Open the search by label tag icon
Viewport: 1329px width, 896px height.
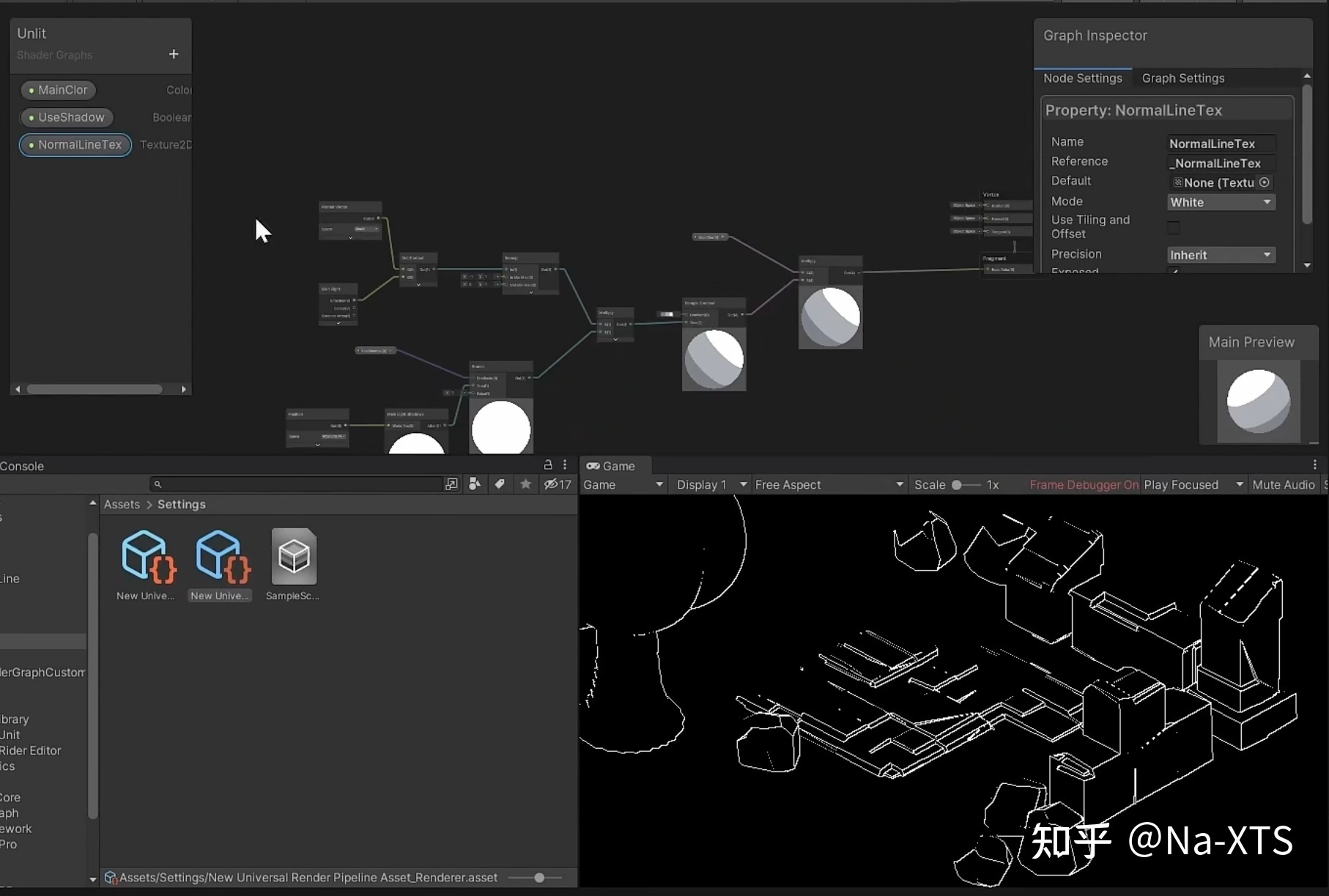pos(500,484)
